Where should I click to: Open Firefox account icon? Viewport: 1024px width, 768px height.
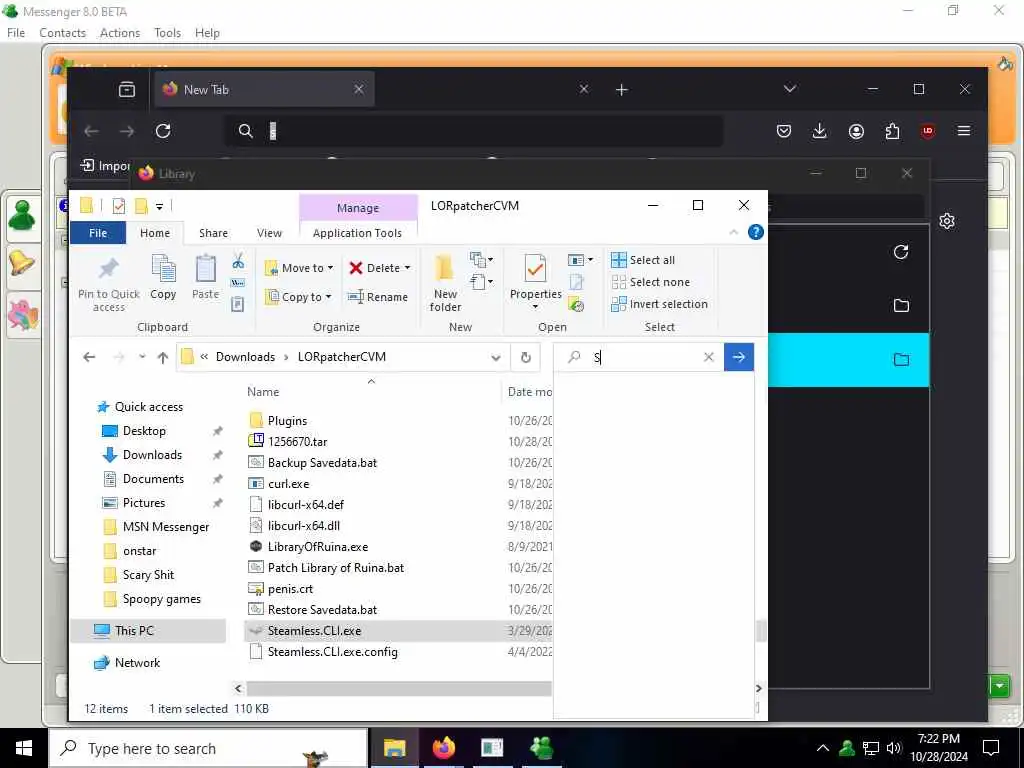[856, 131]
